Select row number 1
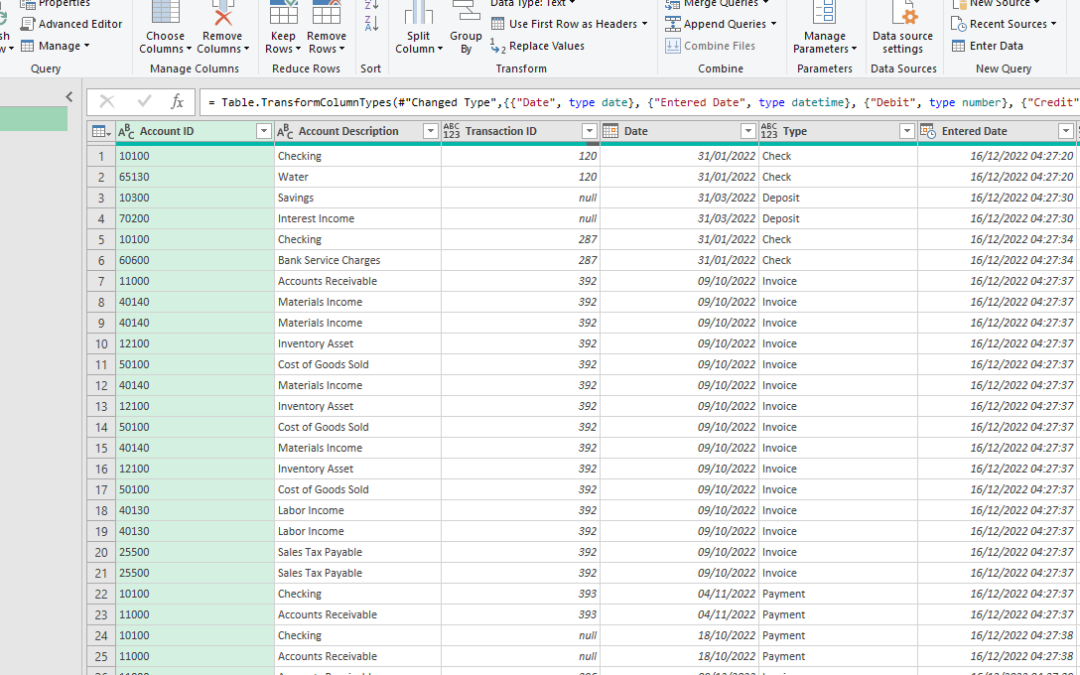 [101, 156]
